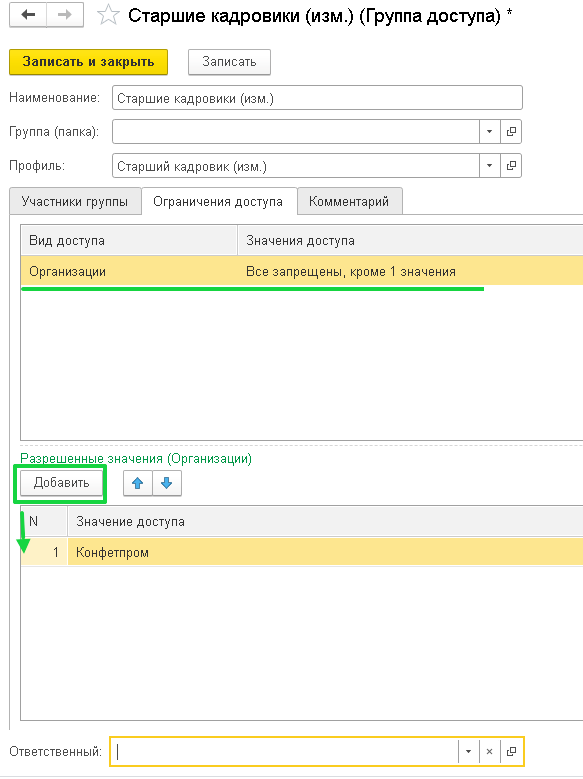The height and width of the screenshot is (779, 583).
Task: Move selected access value down with blue arrow
Action: tap(167, 483)
